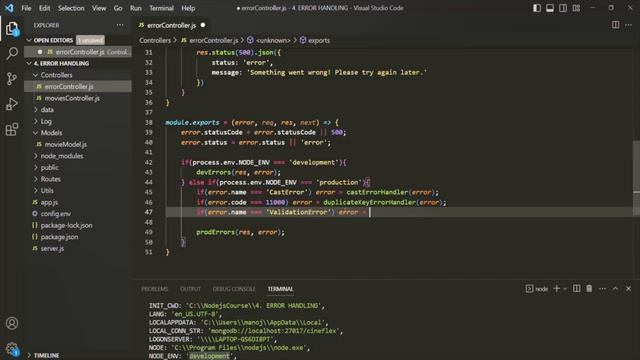Open config.env file
The height and width of the screenshot is (360, 640).
(x=56, y=213)
